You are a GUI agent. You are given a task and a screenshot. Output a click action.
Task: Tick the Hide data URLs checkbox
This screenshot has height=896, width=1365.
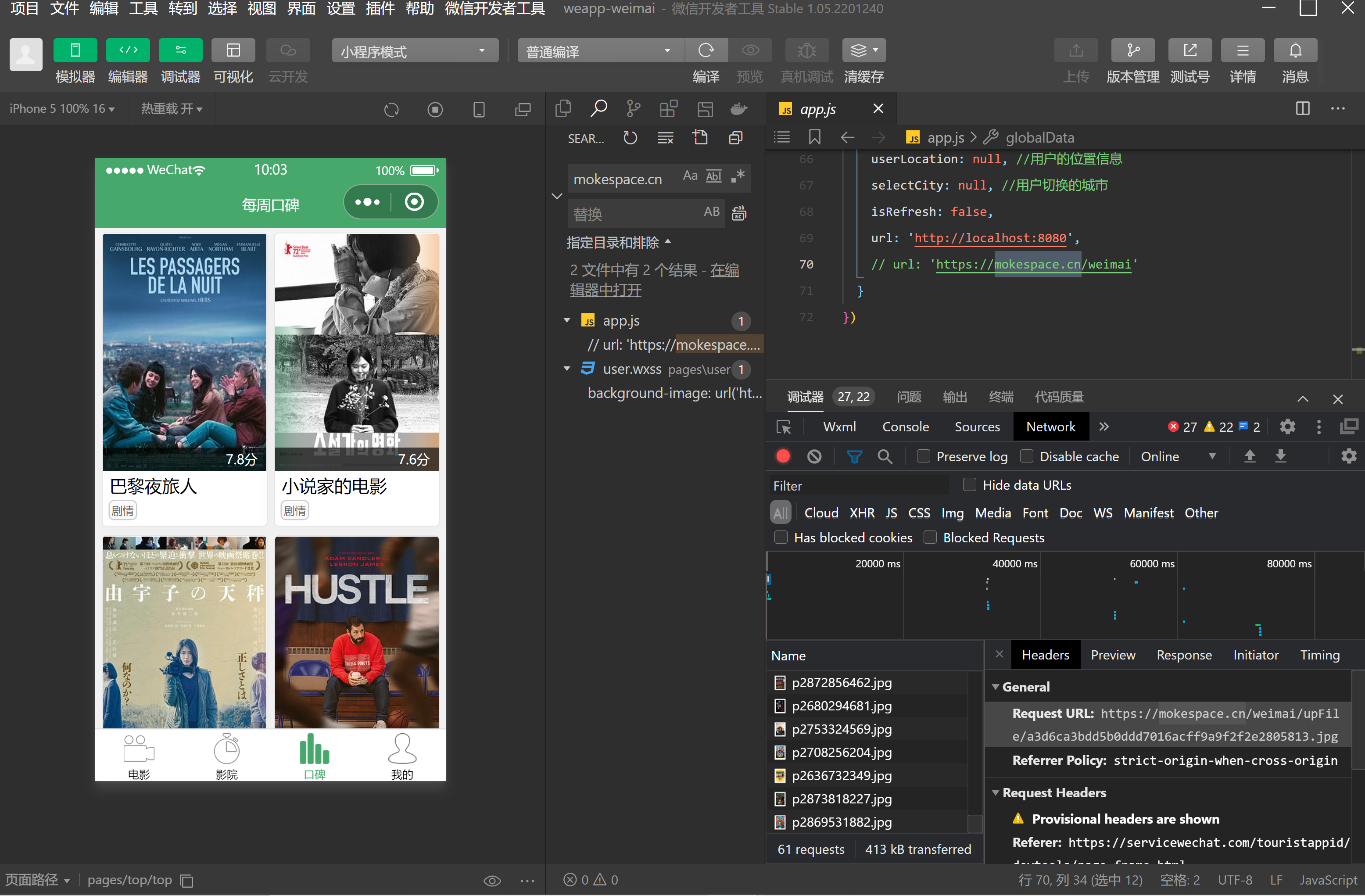[x=969, y=485]
